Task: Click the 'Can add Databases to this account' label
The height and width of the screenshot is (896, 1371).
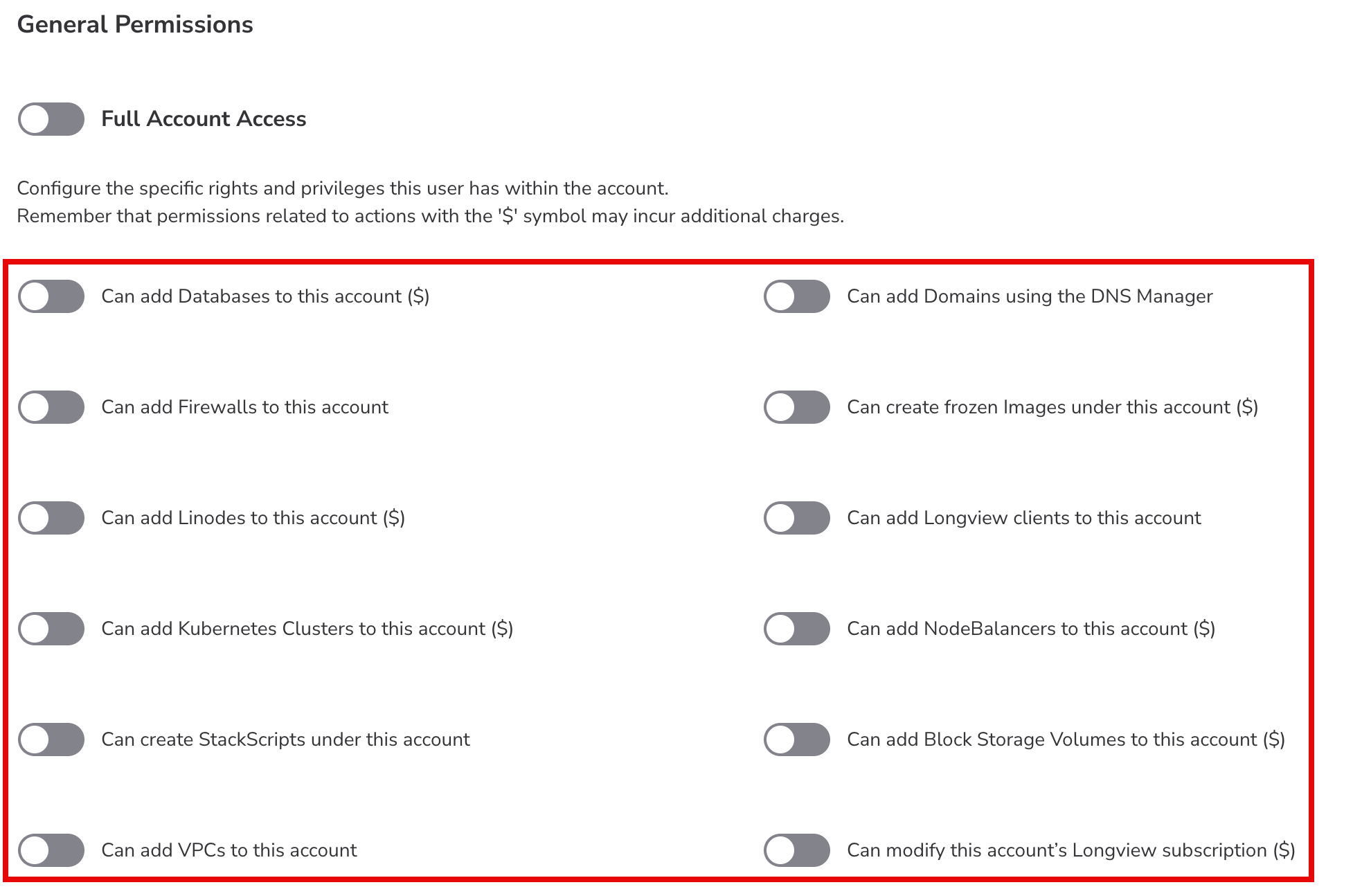Action: 265,296
